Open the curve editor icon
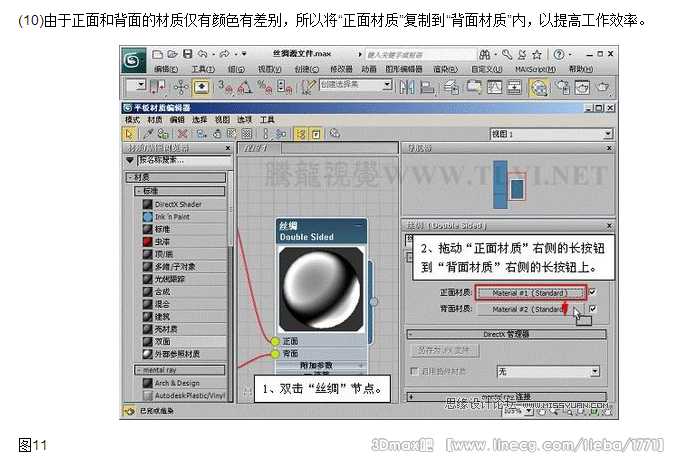Image resolution: width=693 pixels, height=462 pixels. tap(494, 87)
